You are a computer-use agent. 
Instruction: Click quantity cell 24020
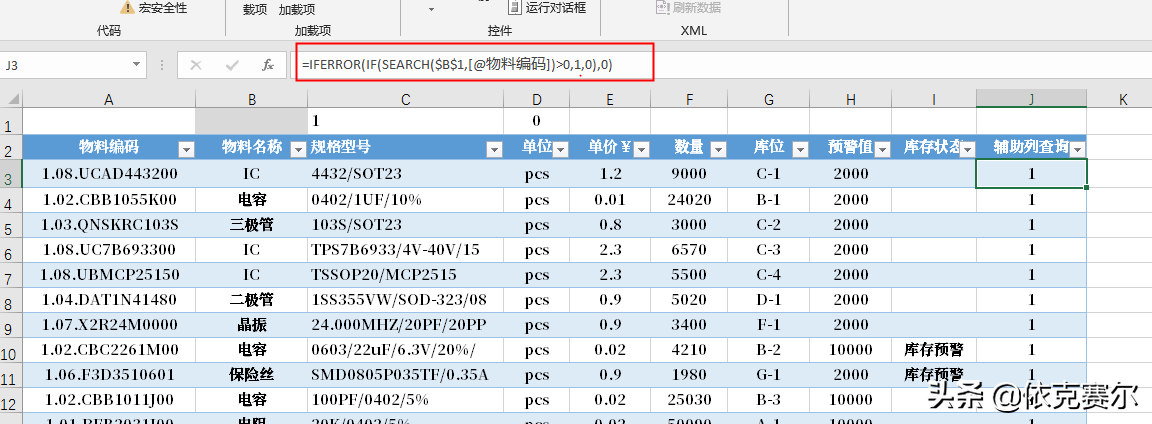pyautogui.click(x=688, y=199)
